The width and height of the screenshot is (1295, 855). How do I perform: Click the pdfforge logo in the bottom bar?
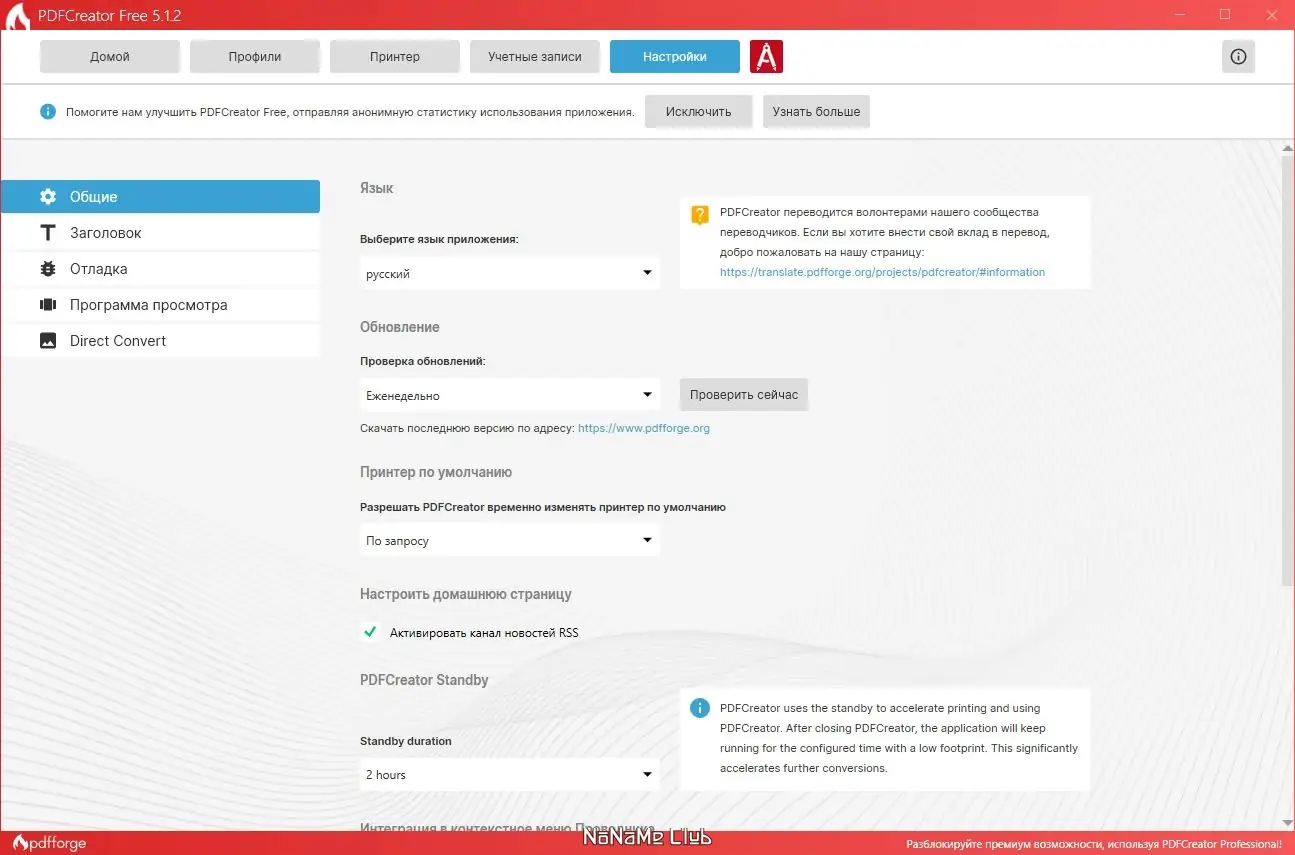point(48,843)
